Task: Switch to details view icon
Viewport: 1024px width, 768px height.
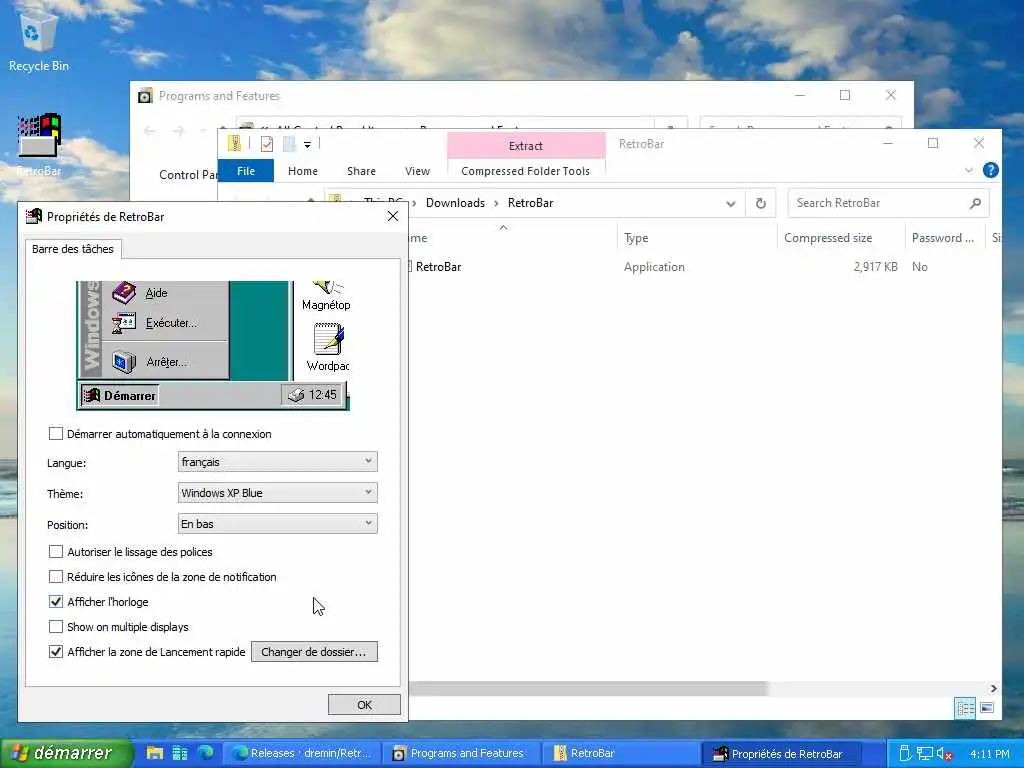Action: coord(965,708)
